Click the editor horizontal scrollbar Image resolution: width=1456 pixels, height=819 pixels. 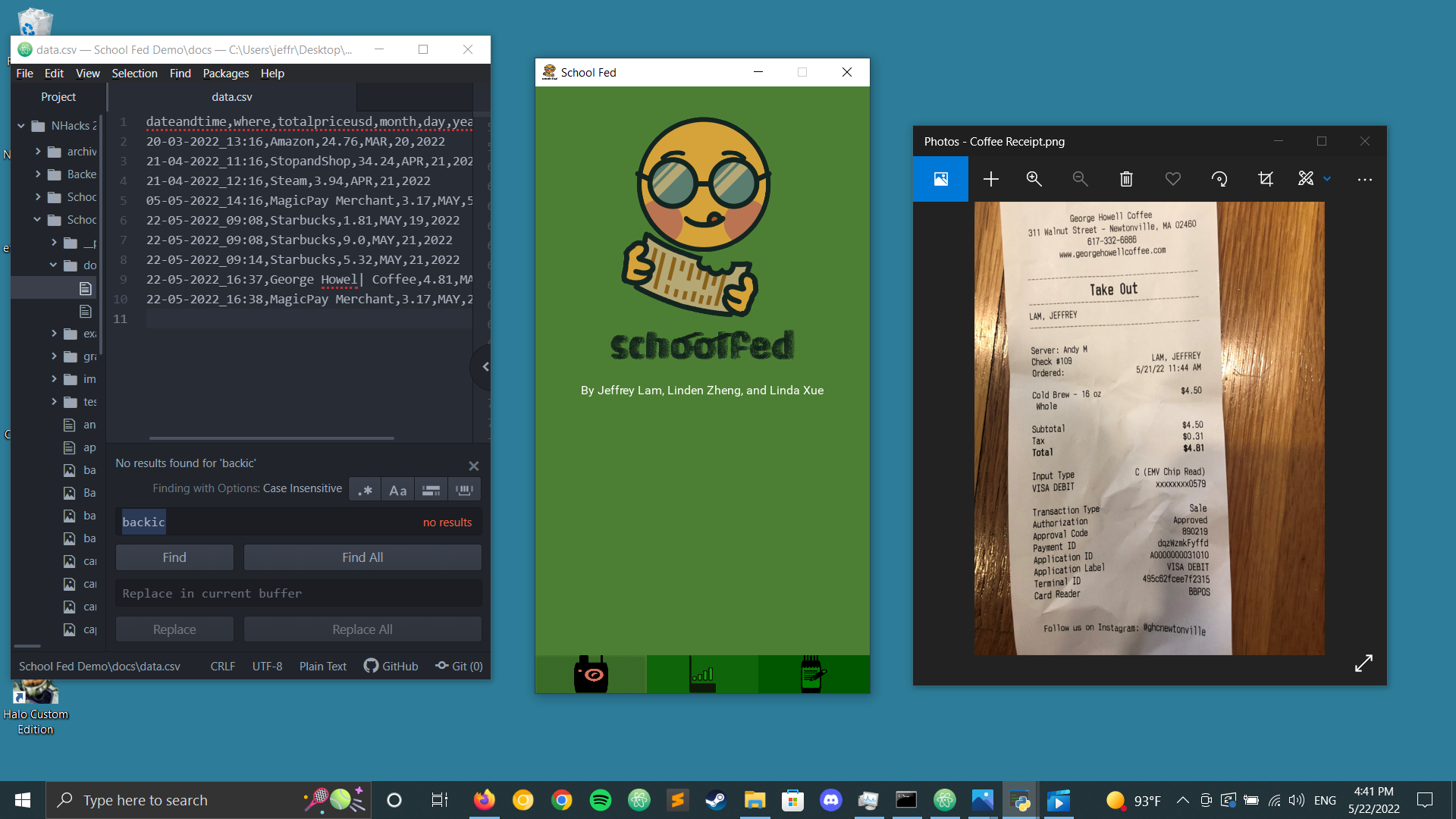tap(271, 438)
